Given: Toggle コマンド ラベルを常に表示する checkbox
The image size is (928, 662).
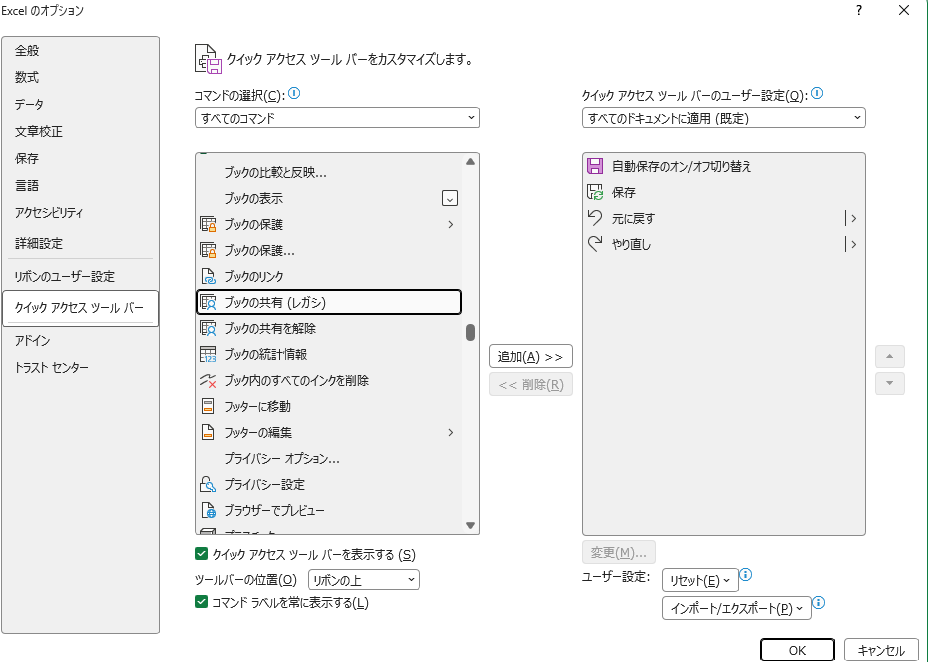Looking at the screenshot, I should point(201,602).
